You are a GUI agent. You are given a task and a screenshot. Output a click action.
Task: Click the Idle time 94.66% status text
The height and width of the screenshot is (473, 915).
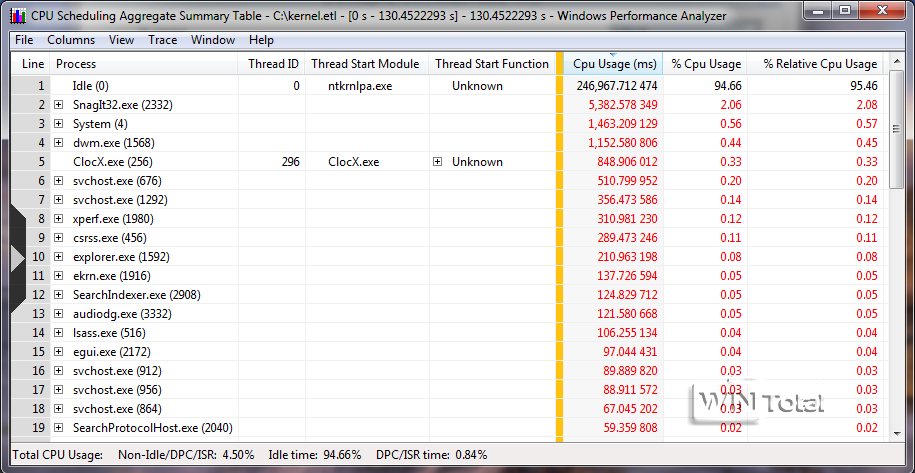(315, 455)
